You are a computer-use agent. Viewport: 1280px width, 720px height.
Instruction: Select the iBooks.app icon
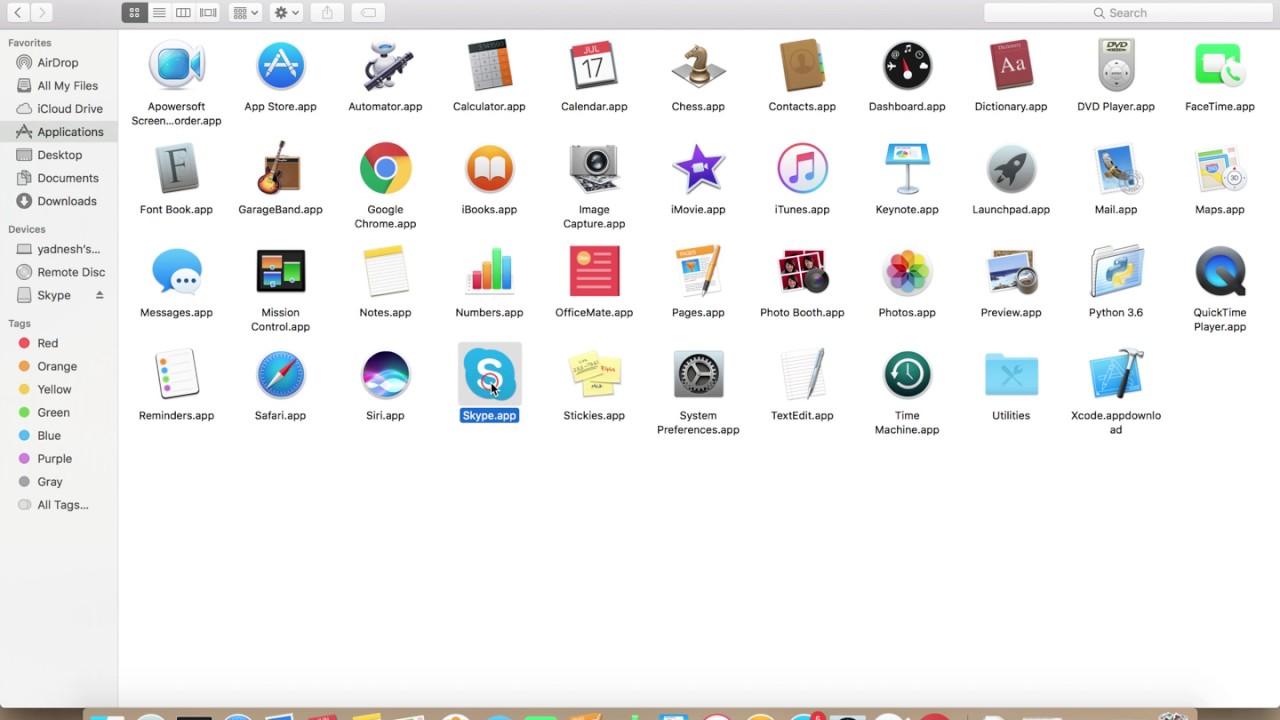point(489,169)
